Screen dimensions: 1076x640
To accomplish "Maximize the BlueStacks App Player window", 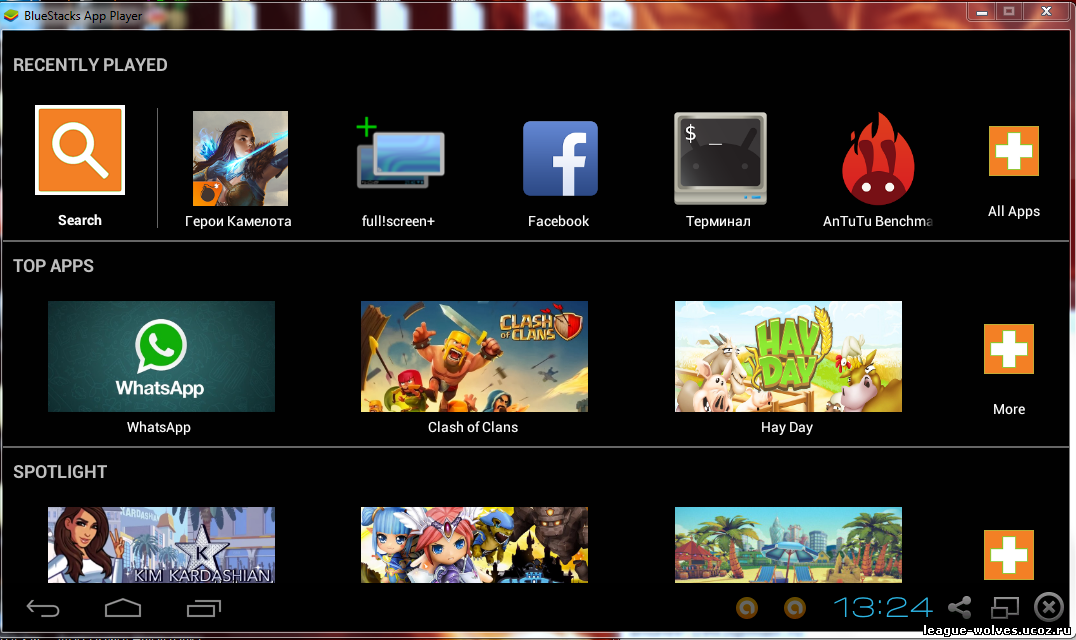I will coord(1009,12).
